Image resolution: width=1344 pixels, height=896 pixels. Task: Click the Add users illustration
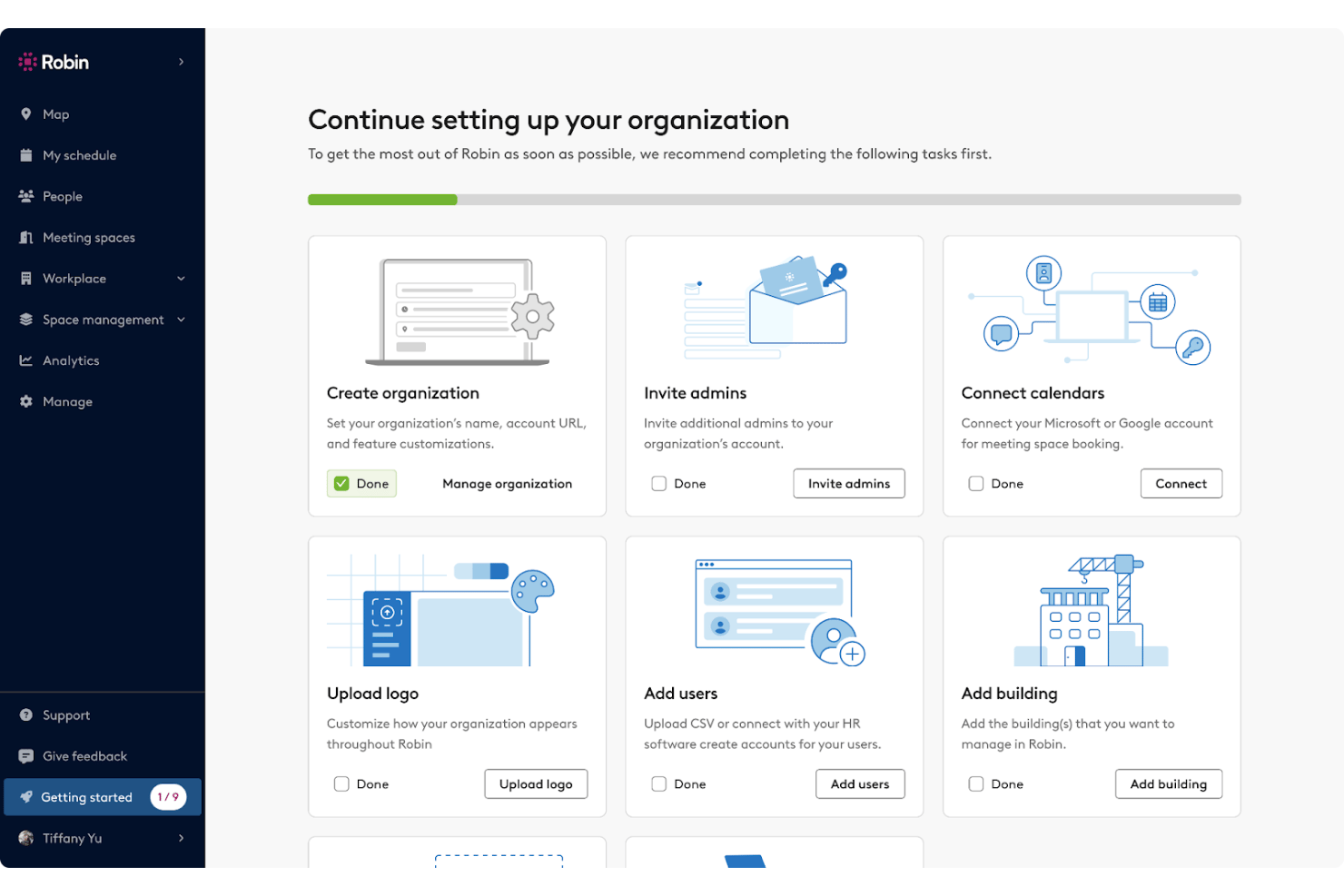click(x=780, y=612)
